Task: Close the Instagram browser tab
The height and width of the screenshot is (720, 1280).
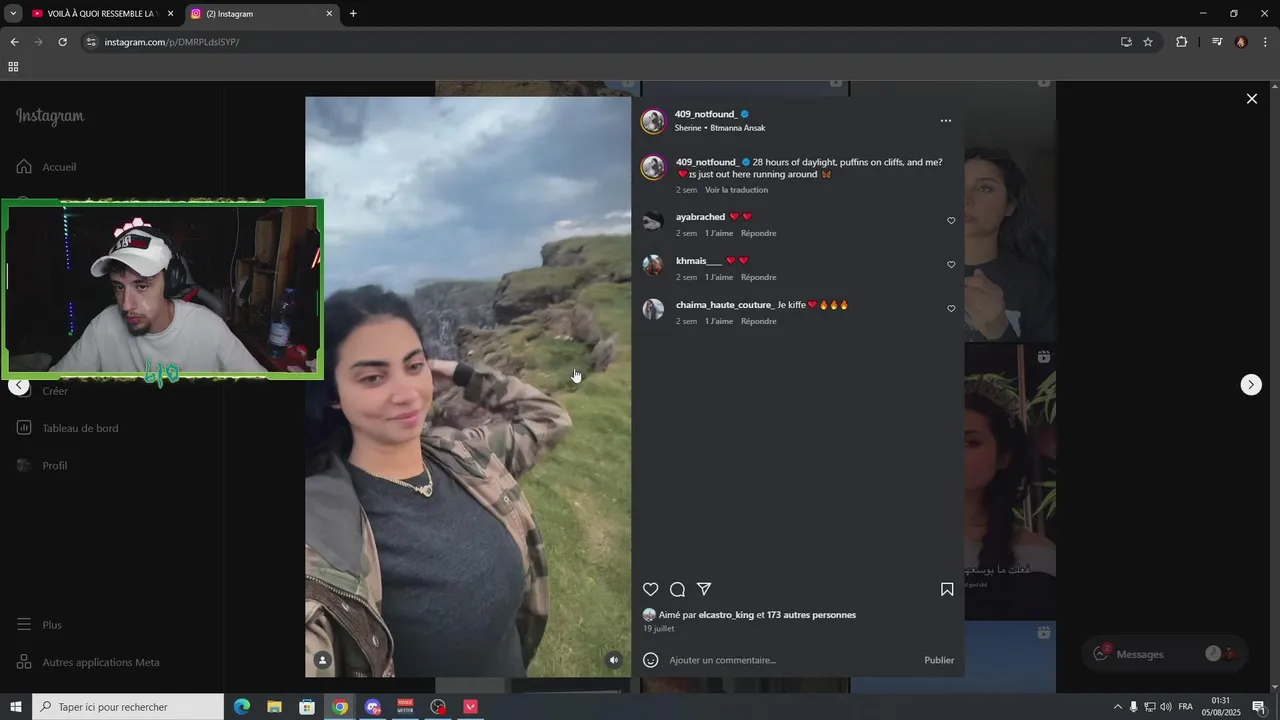Action: coord(329,14)
